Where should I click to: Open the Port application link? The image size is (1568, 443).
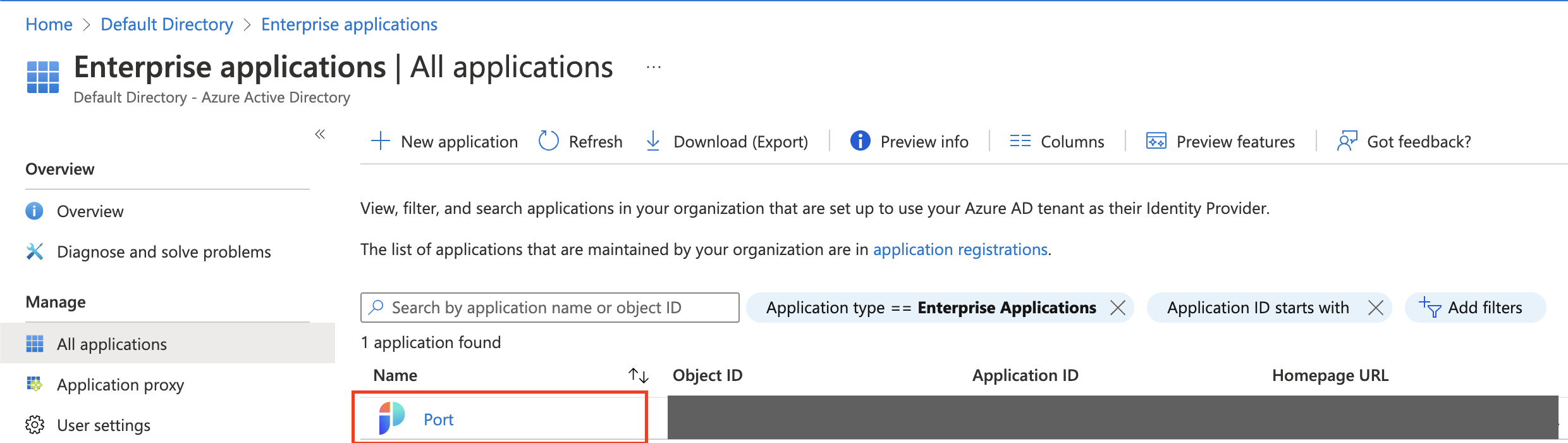(x=438, y=420)
